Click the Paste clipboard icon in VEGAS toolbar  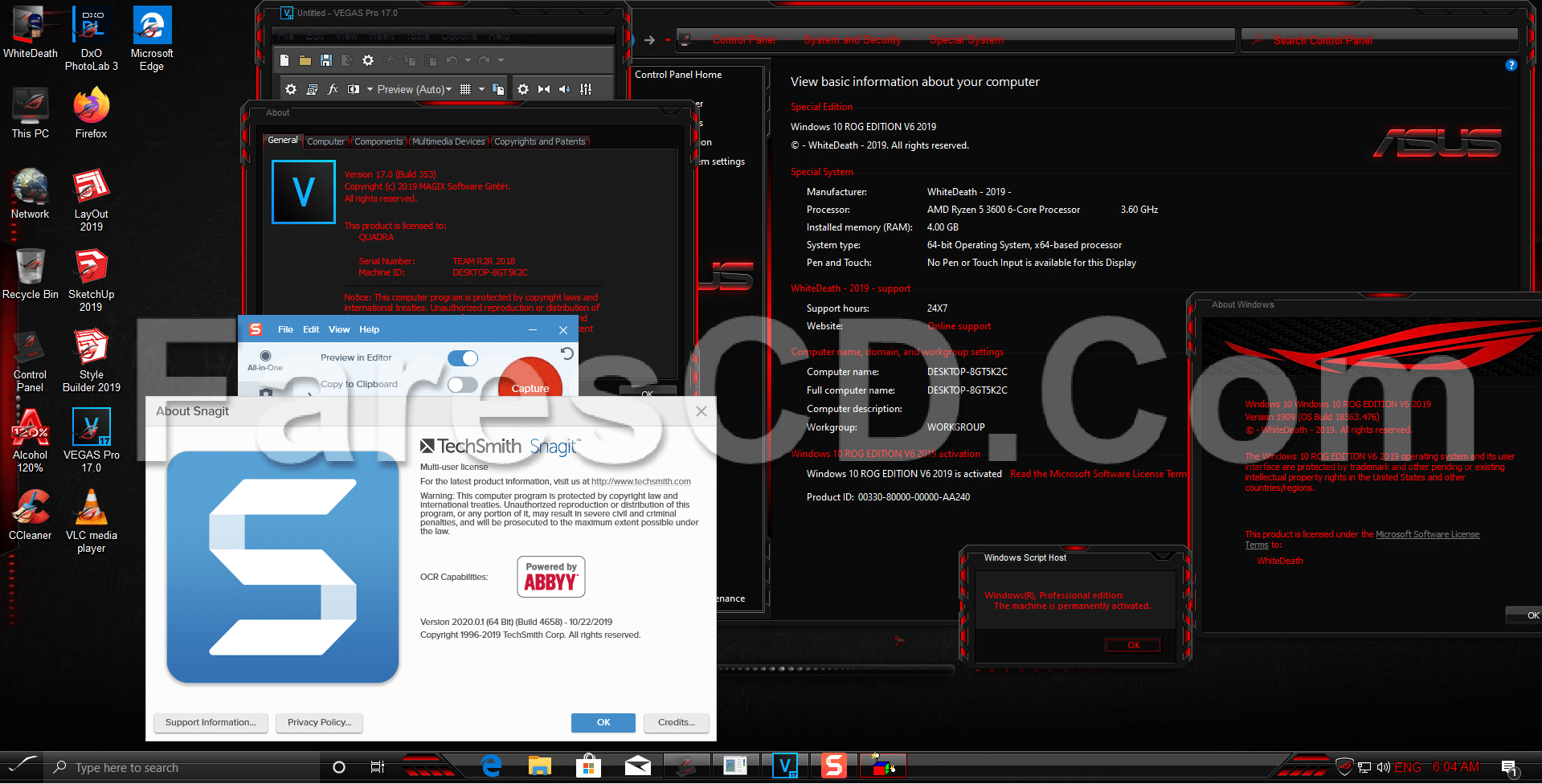click(431, 60)
